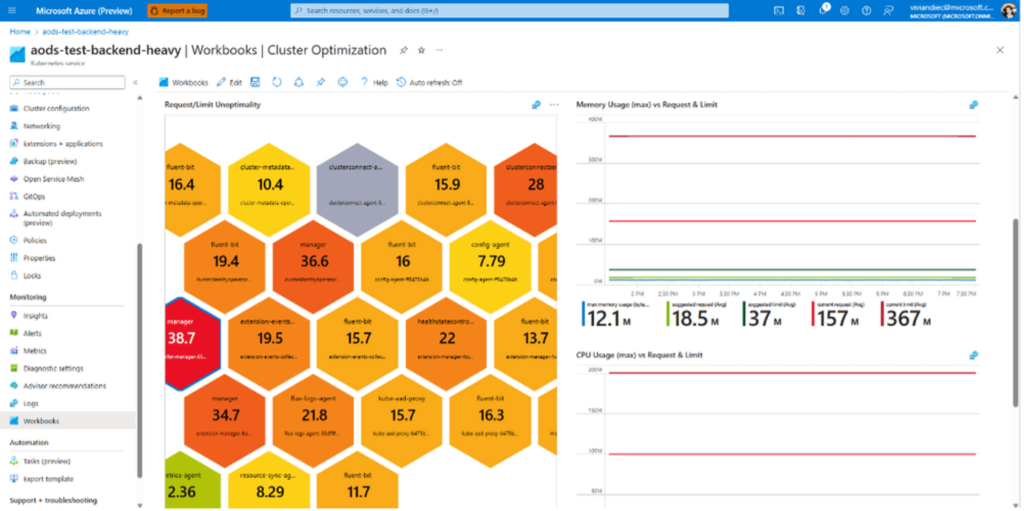This screenshot has width=1024, height=511.
Task: Open the help question mark in top bar
Action: coord(866,10)
